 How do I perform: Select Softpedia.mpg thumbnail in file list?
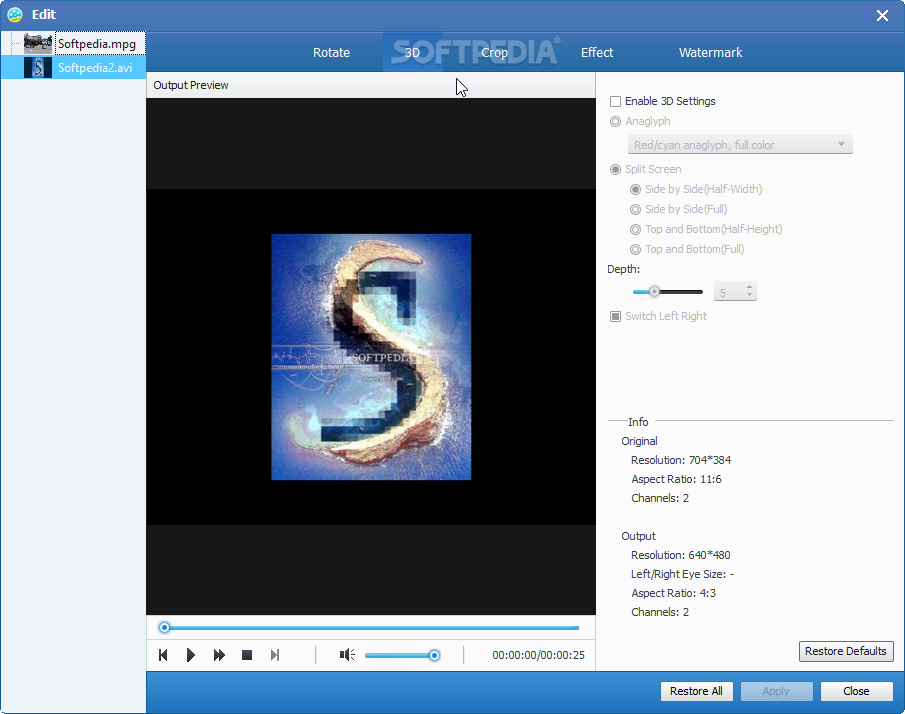click(38, 43)
